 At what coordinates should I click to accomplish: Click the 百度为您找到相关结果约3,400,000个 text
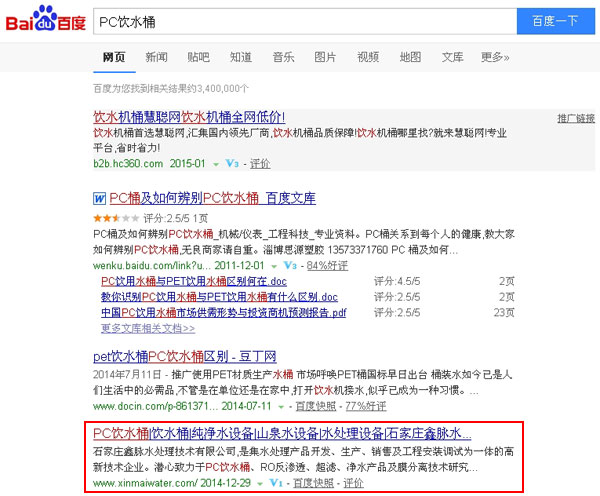point(171,89)
